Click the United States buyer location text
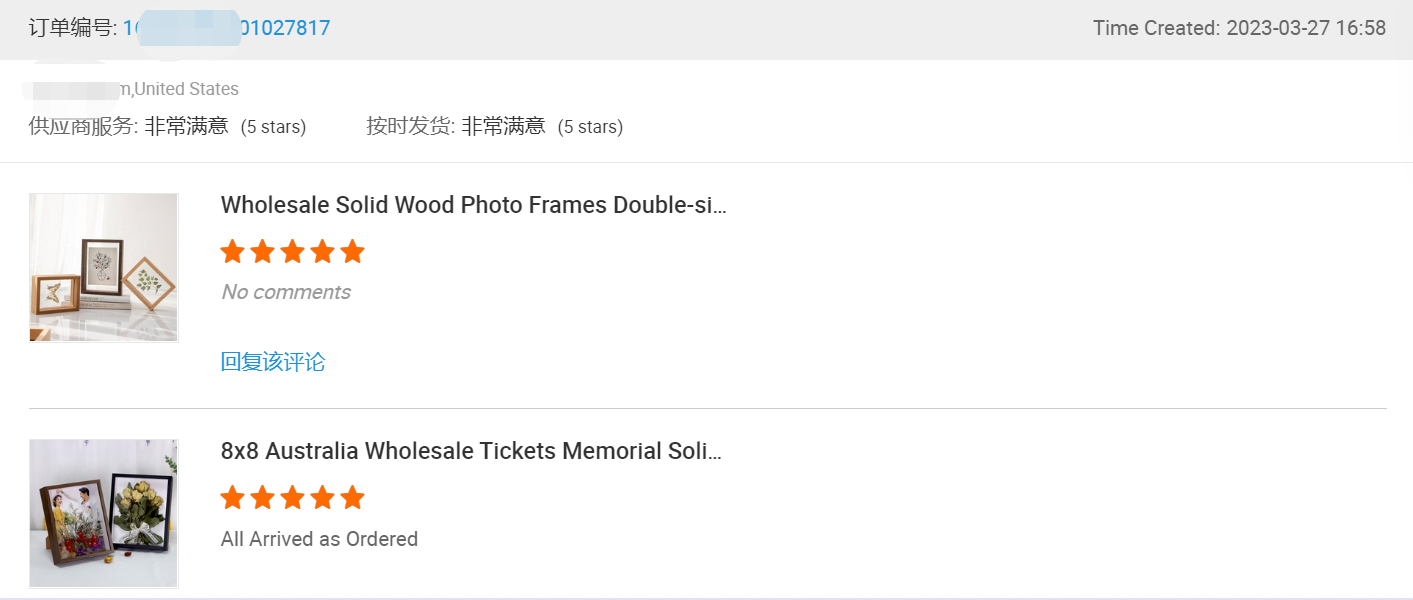 tap(186, 89)
